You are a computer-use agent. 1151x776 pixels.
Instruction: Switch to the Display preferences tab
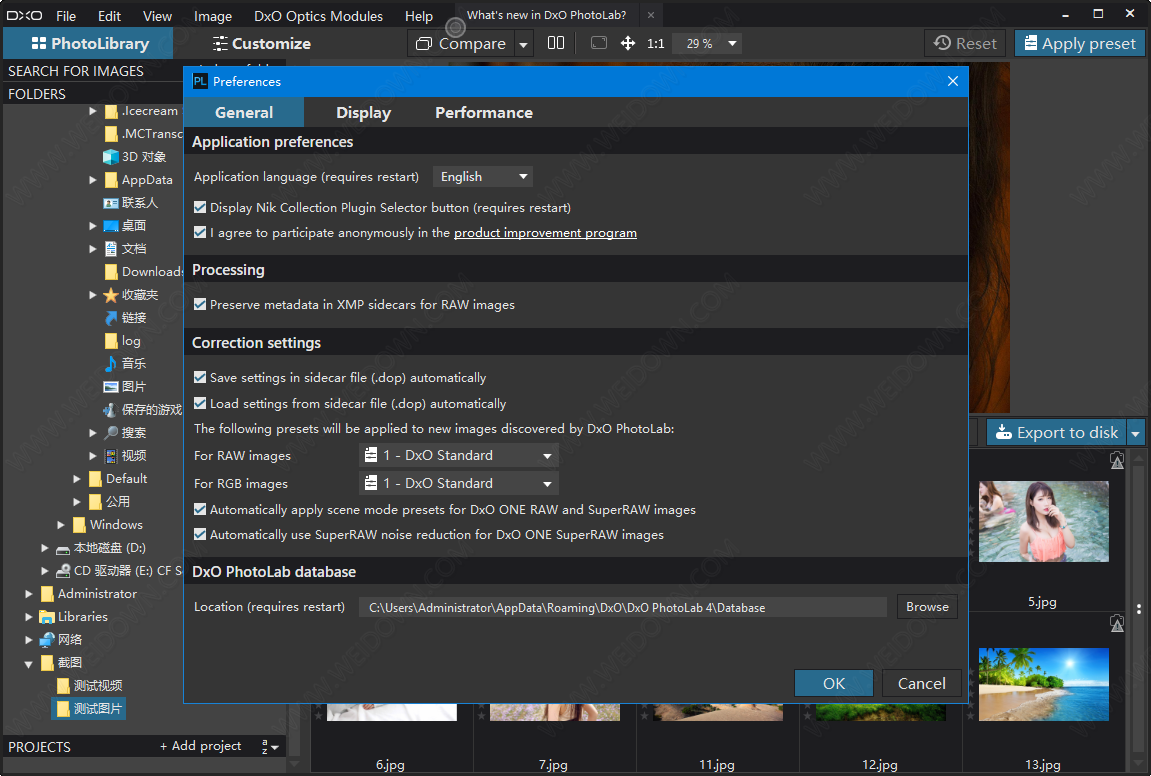click(363, 112)
